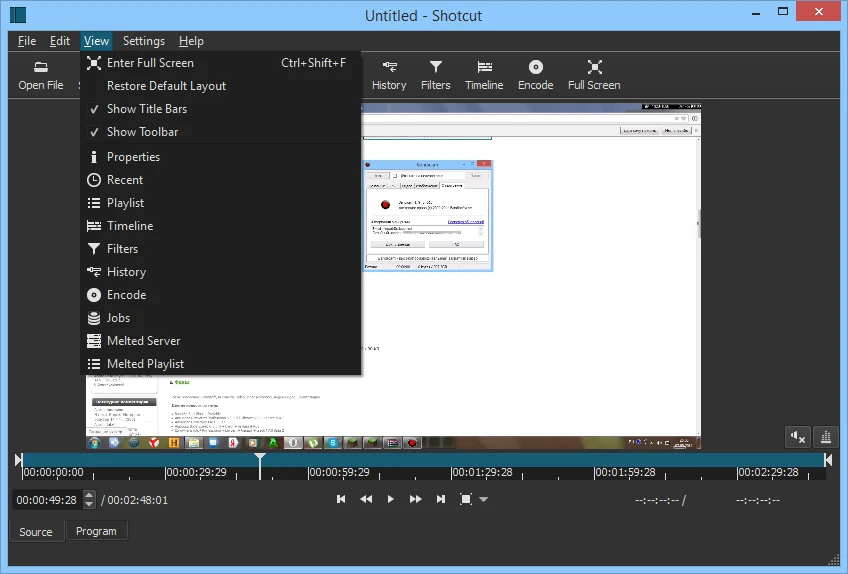Uncheck Show Title Bars in View menu
Viewport: 848px width, 574px height.
[x=146, y=109]
